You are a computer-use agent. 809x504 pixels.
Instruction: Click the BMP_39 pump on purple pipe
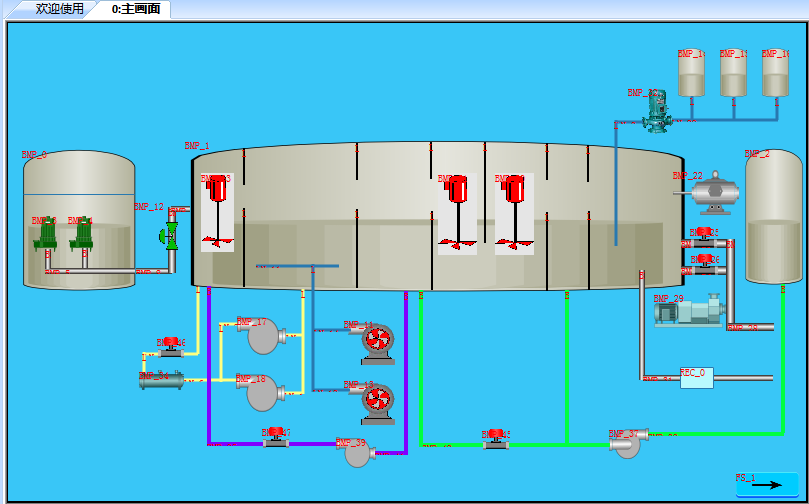click(x=357, y=454)
